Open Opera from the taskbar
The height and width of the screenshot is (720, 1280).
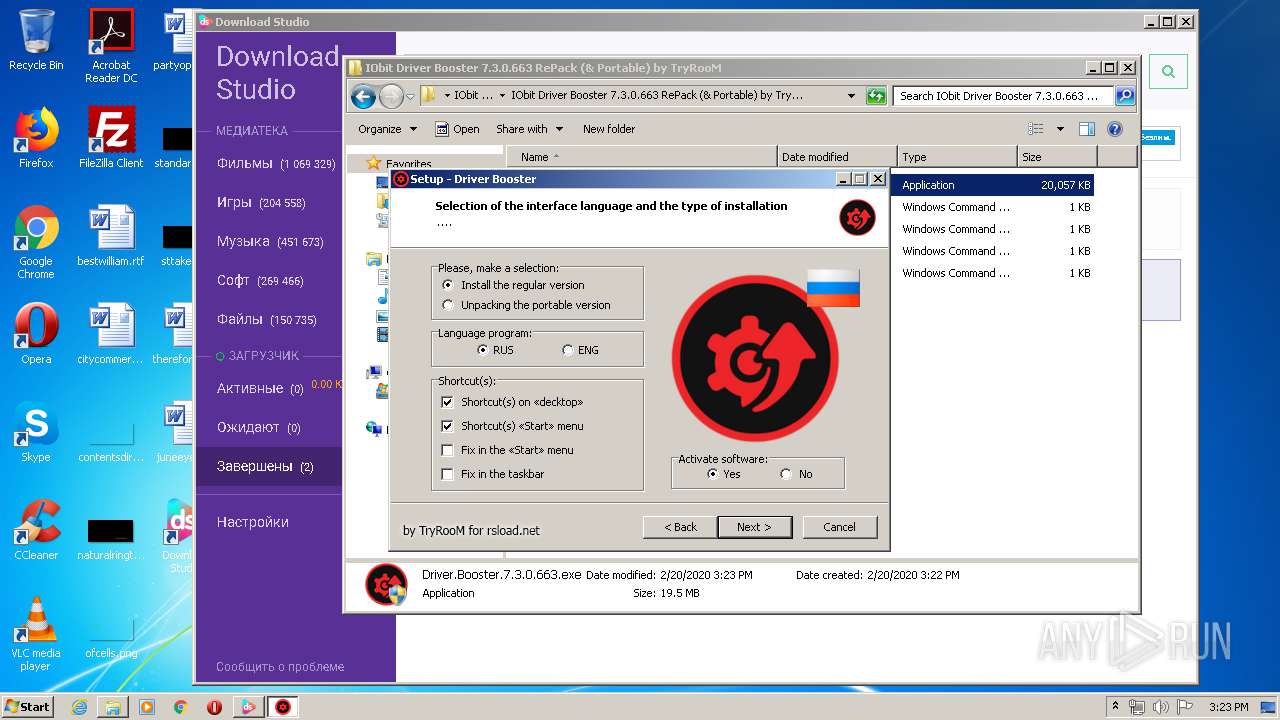[x=214, y=707]
